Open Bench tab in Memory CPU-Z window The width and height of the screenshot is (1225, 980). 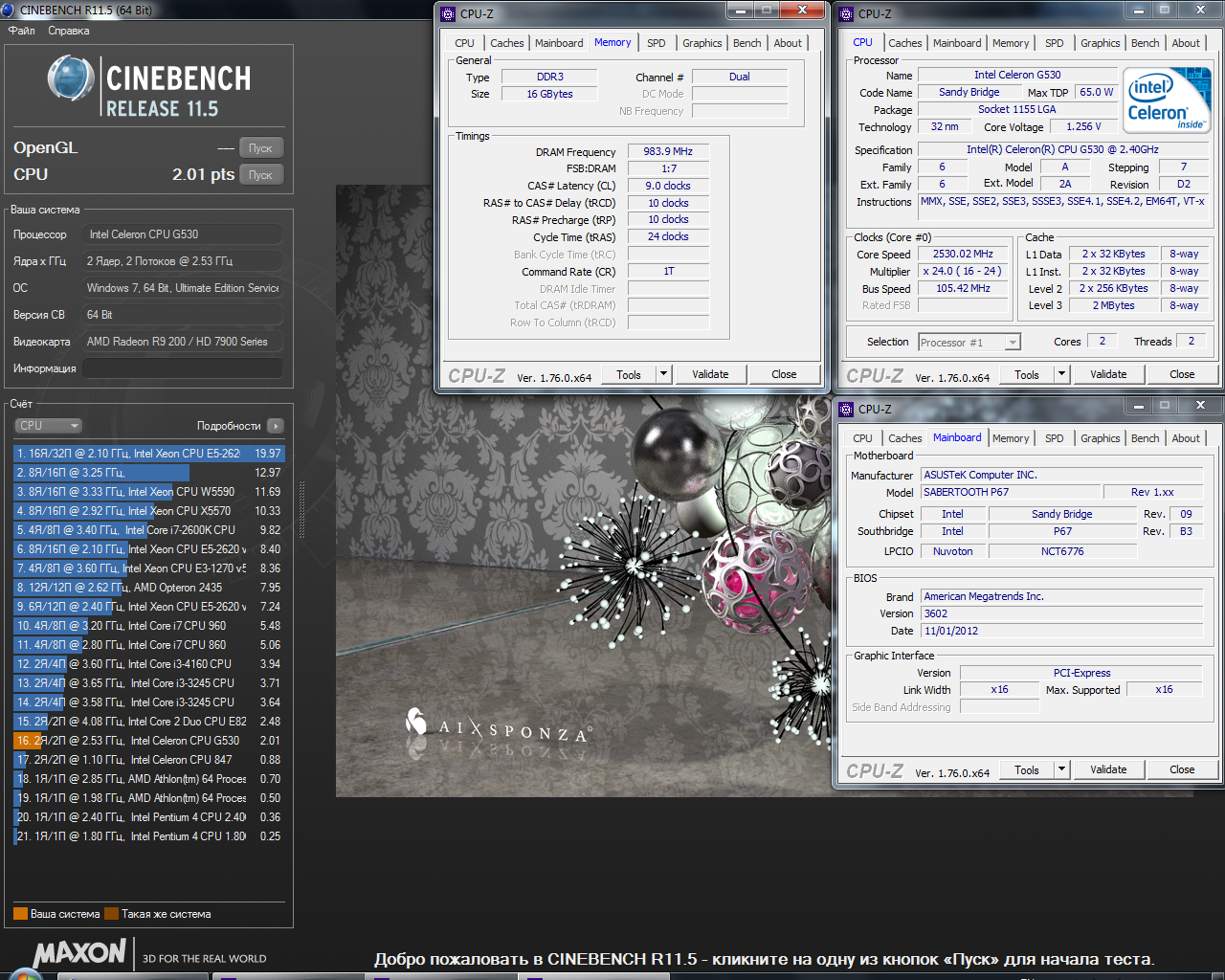click(747, 43)
